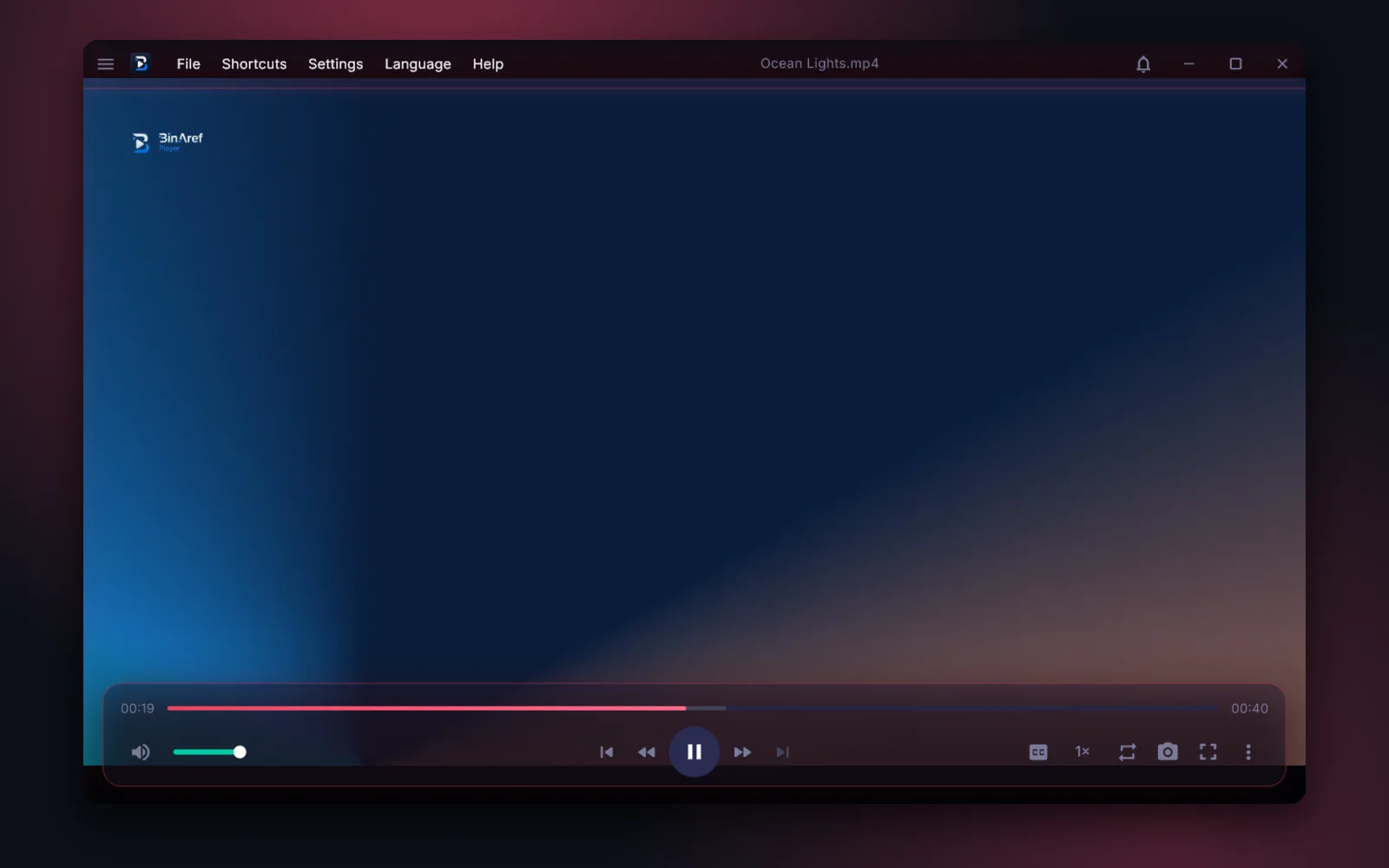Fast forward the video
The image size is (1389, 868).
click(742, 753)
